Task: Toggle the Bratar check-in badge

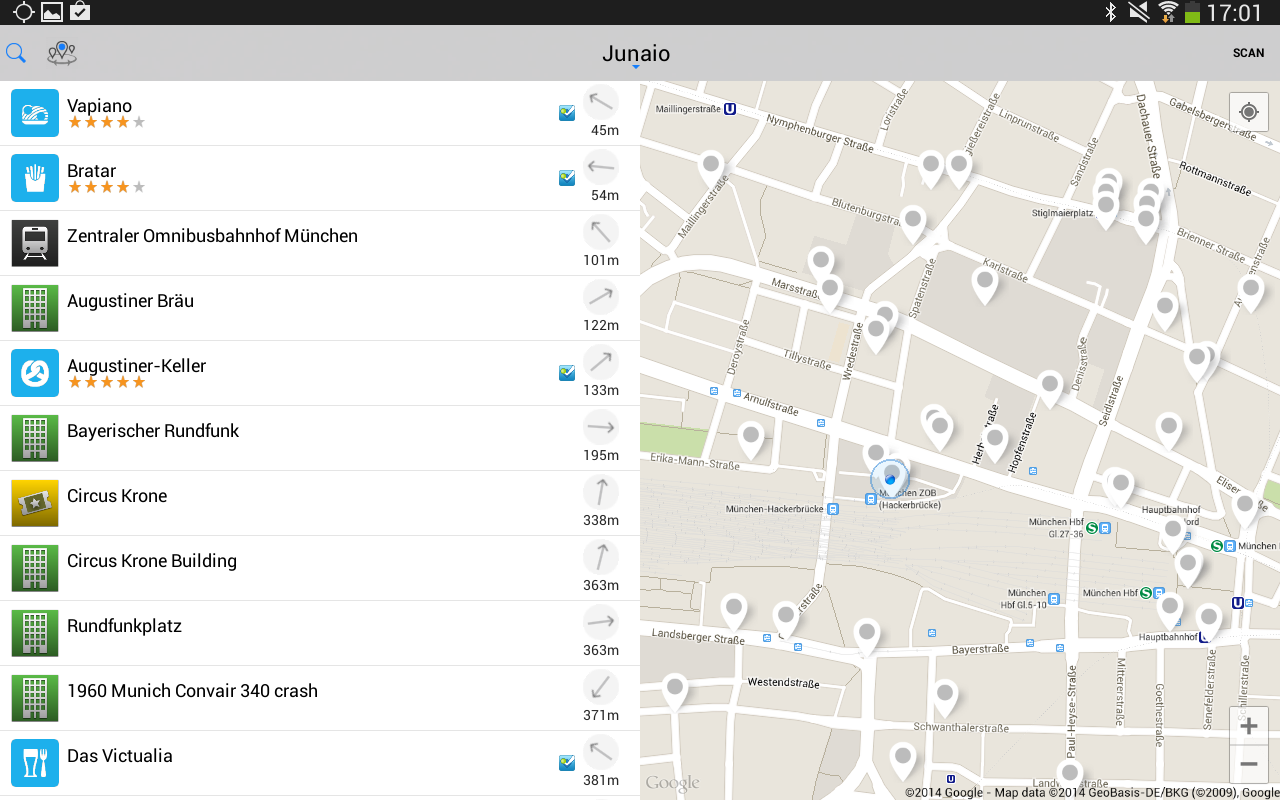Action: (x=567, y=178)
